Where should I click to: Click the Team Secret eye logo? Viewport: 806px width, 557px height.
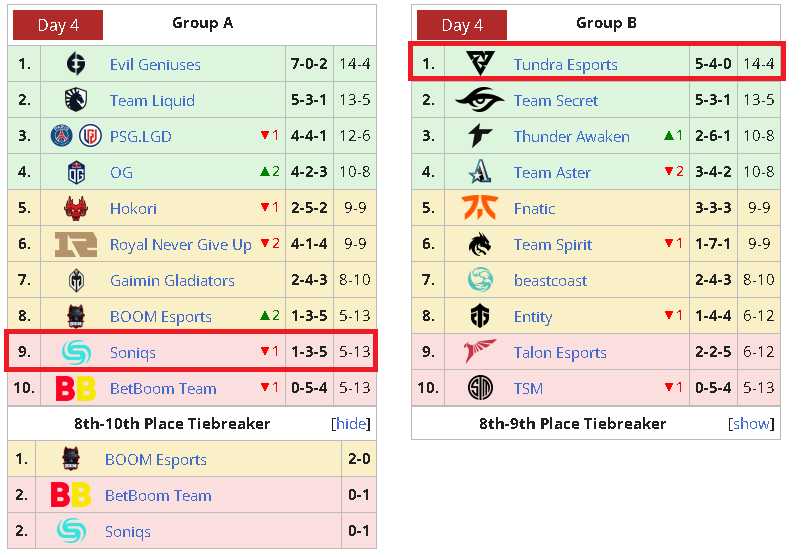tap(480, 100)
